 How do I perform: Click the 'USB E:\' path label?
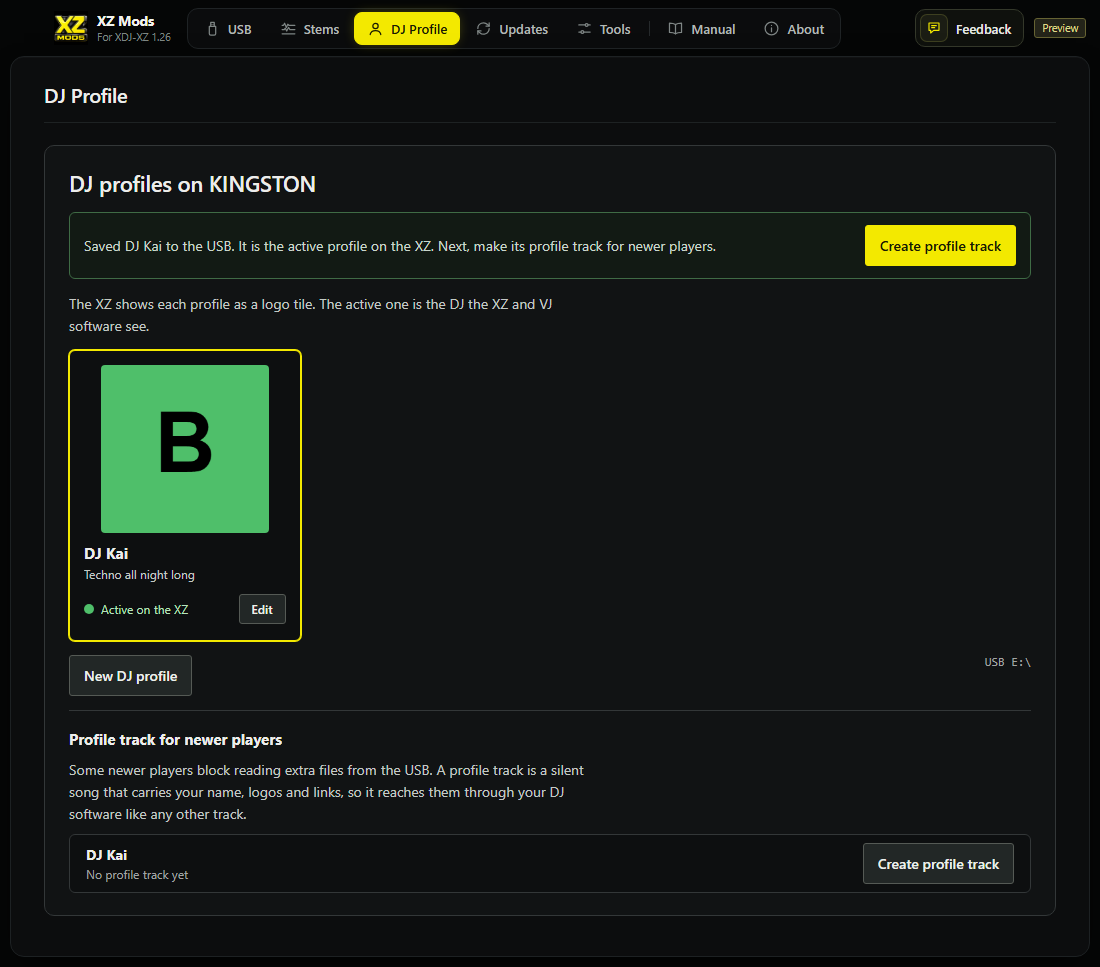coord(1007,662)
